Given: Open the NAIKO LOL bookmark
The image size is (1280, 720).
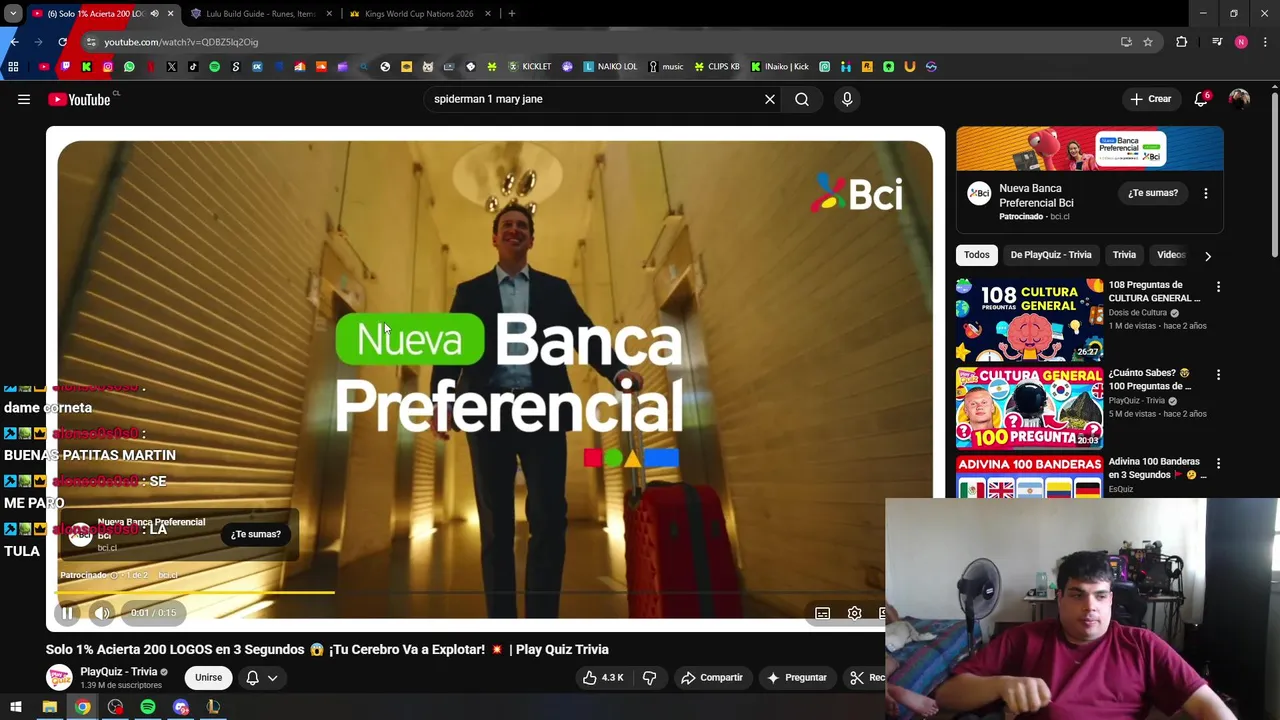Looking at the screenshot, I should click(610, 67).
